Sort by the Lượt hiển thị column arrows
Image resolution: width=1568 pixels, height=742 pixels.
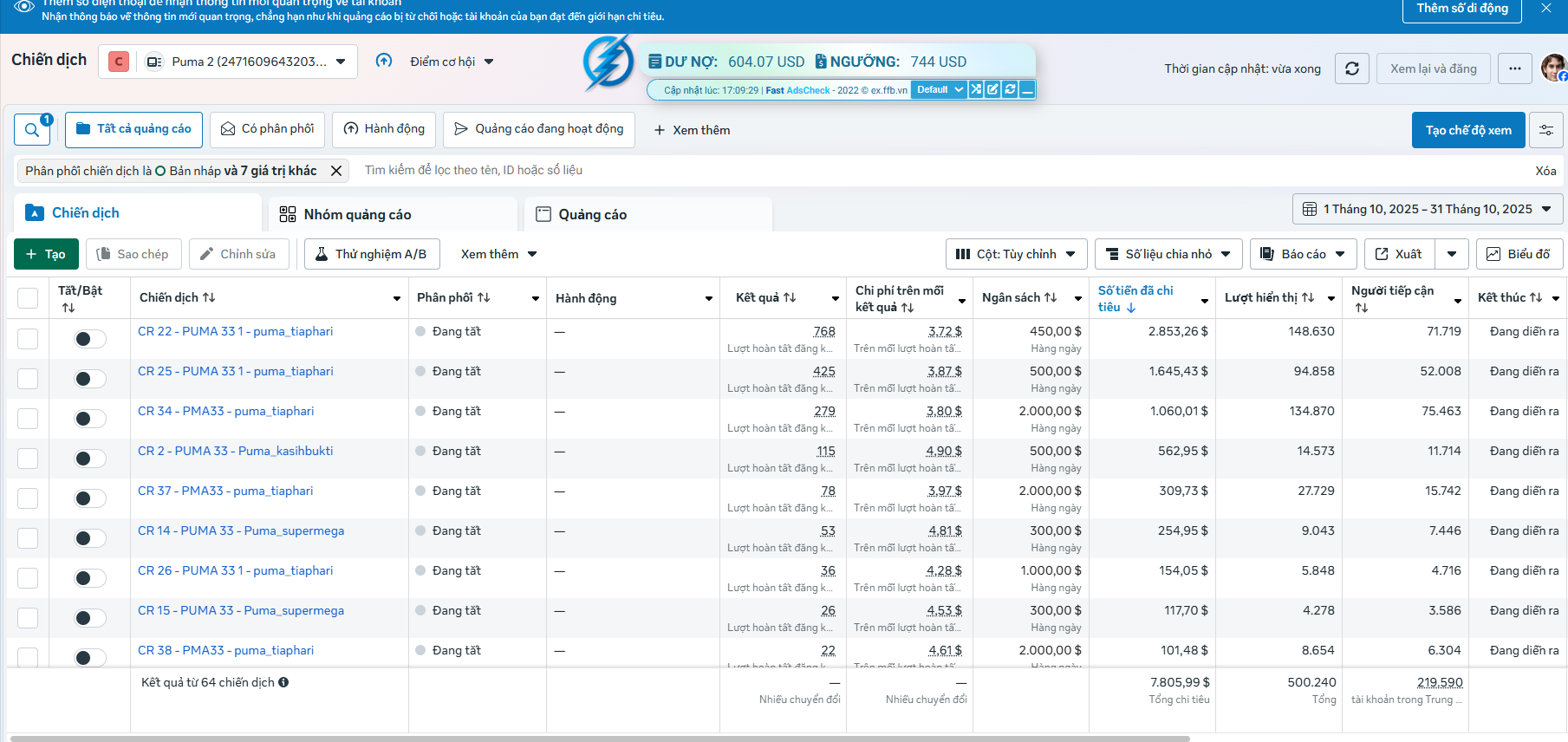pos(1308,297)
